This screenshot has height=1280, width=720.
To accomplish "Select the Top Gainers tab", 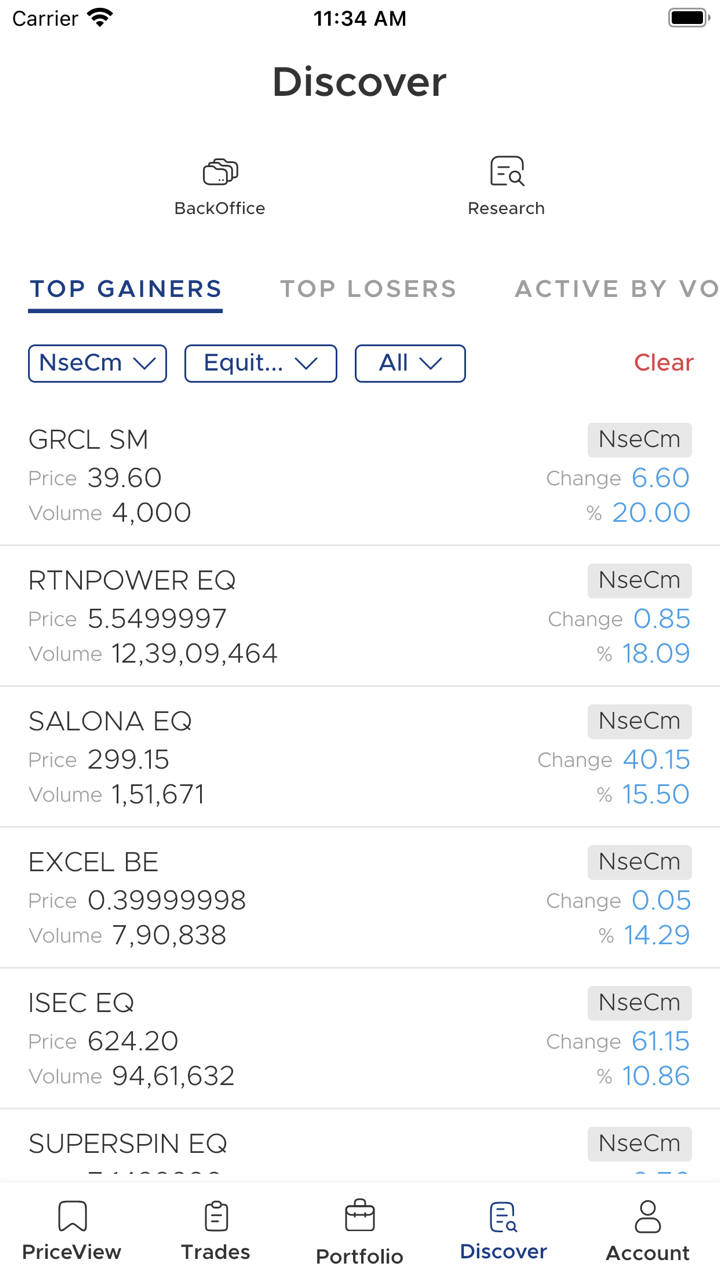I will pos(126,289).
